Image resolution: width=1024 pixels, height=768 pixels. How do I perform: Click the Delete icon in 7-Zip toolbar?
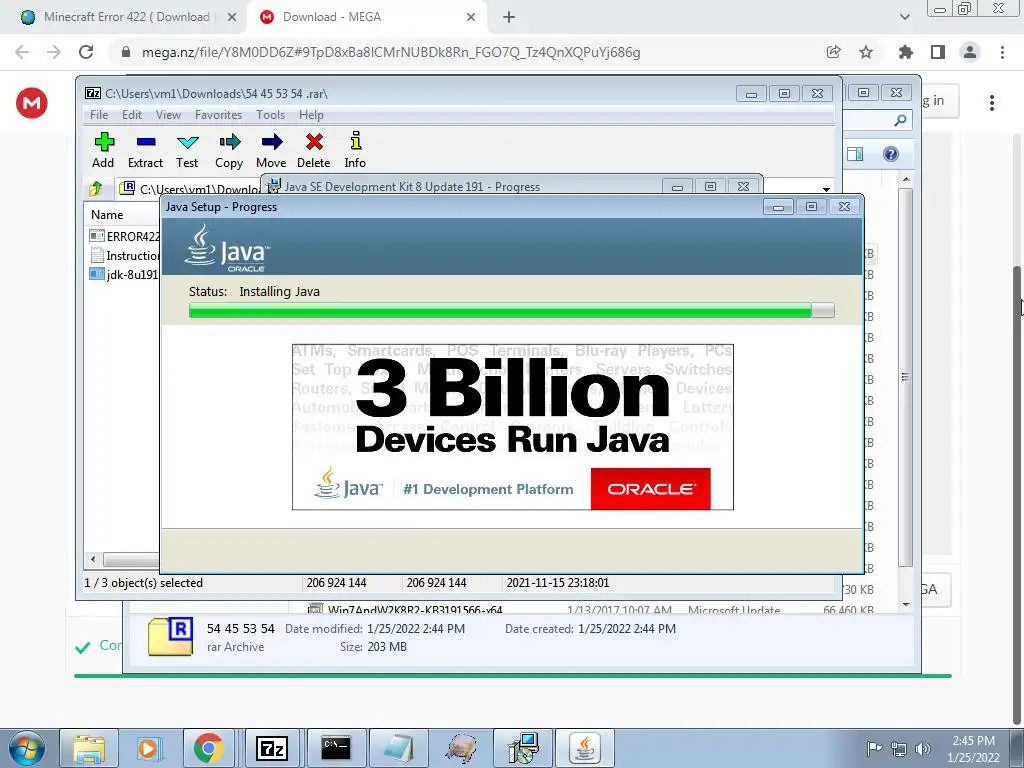pos(313,150)
